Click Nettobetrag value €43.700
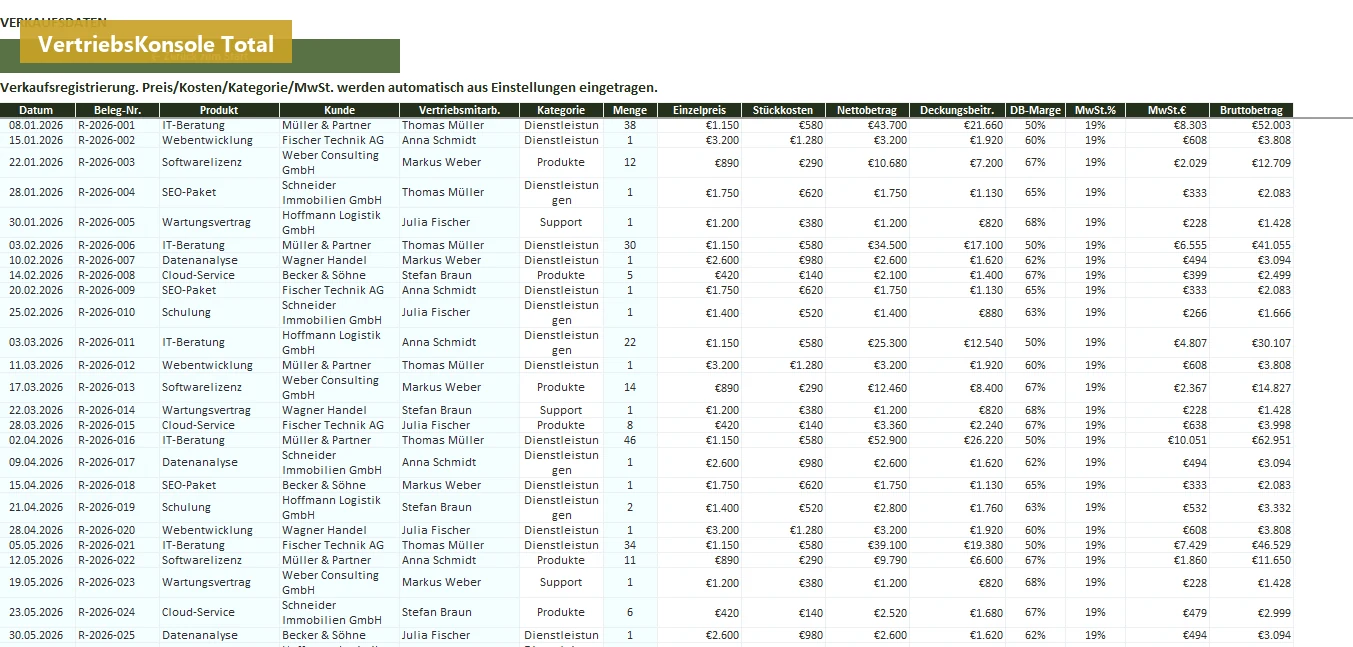 pos(869,125)
